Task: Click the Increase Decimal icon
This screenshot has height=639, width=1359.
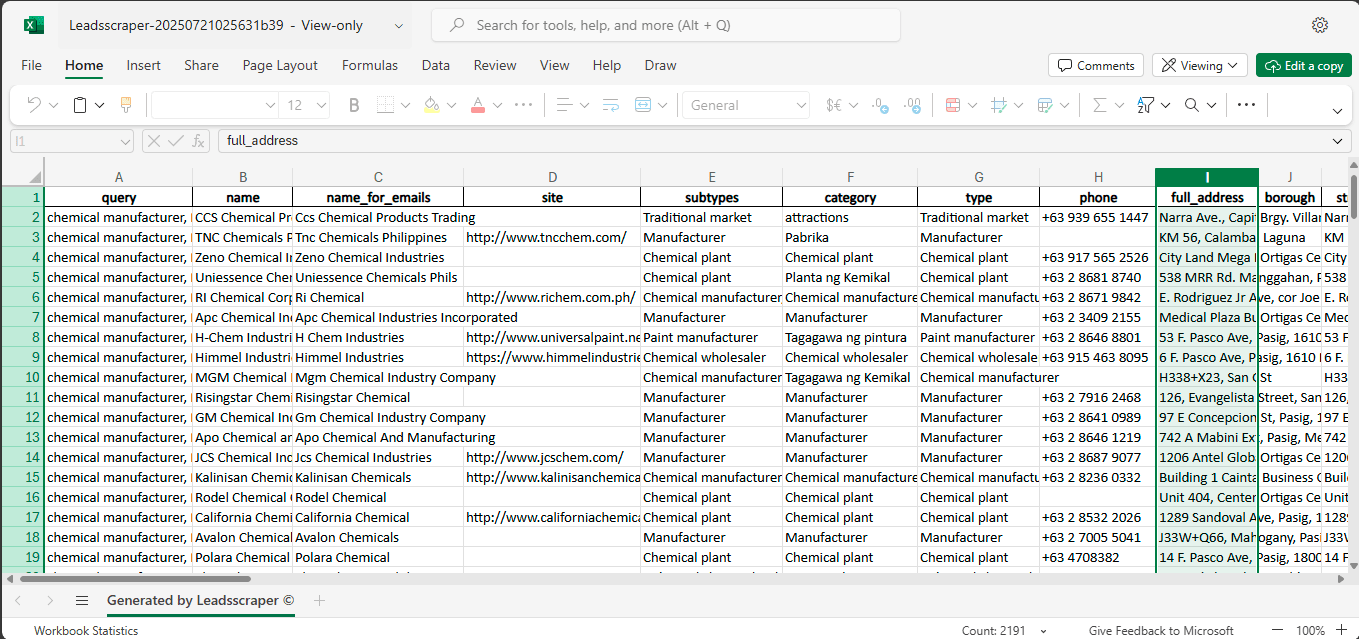Action: [880, 105]
